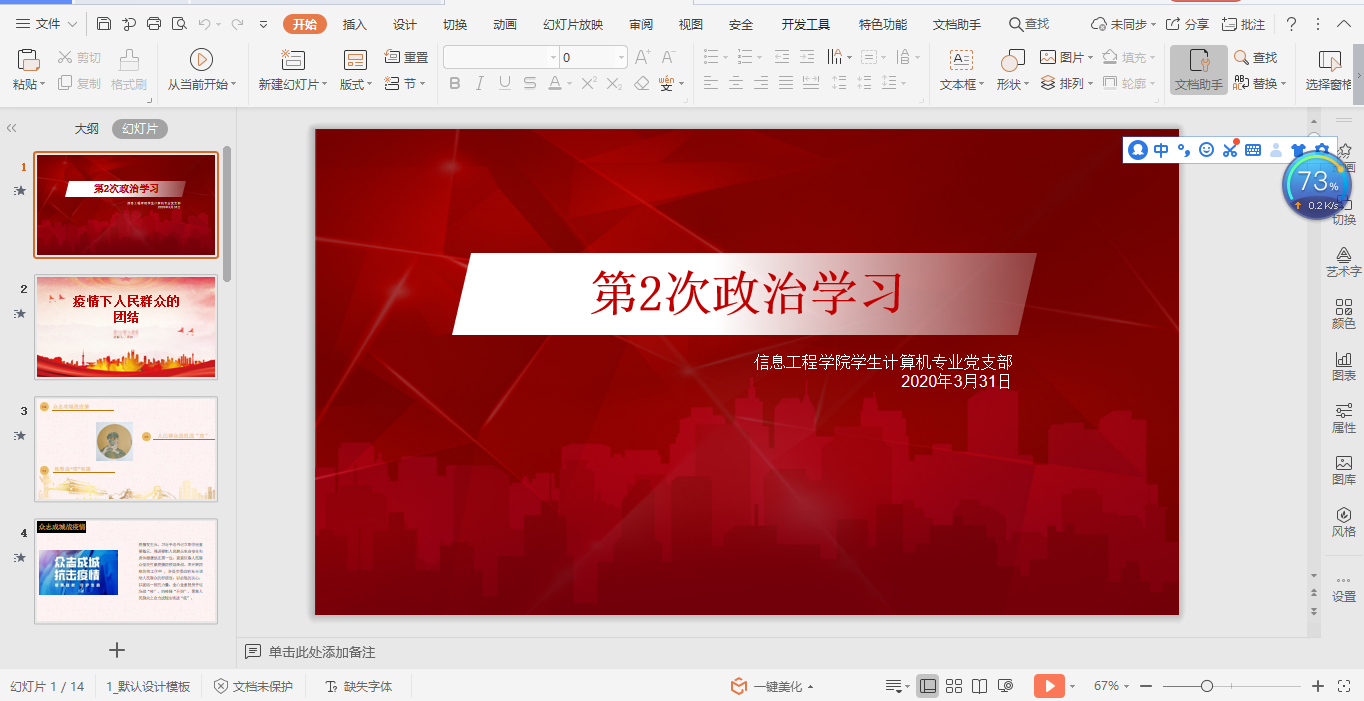
Task: Click 单击此处添加备注 to add notes
Action: click(x=321, y=652)
